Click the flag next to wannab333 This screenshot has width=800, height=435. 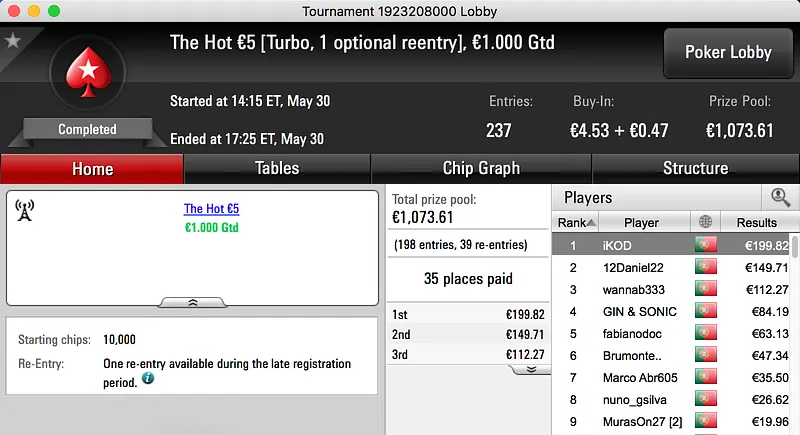[706, 290]
